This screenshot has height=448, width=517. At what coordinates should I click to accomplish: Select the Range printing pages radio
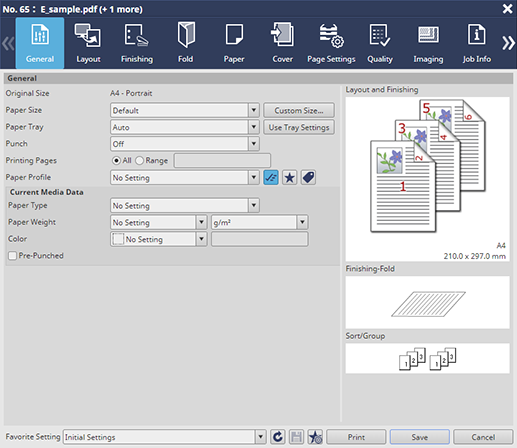139,161
